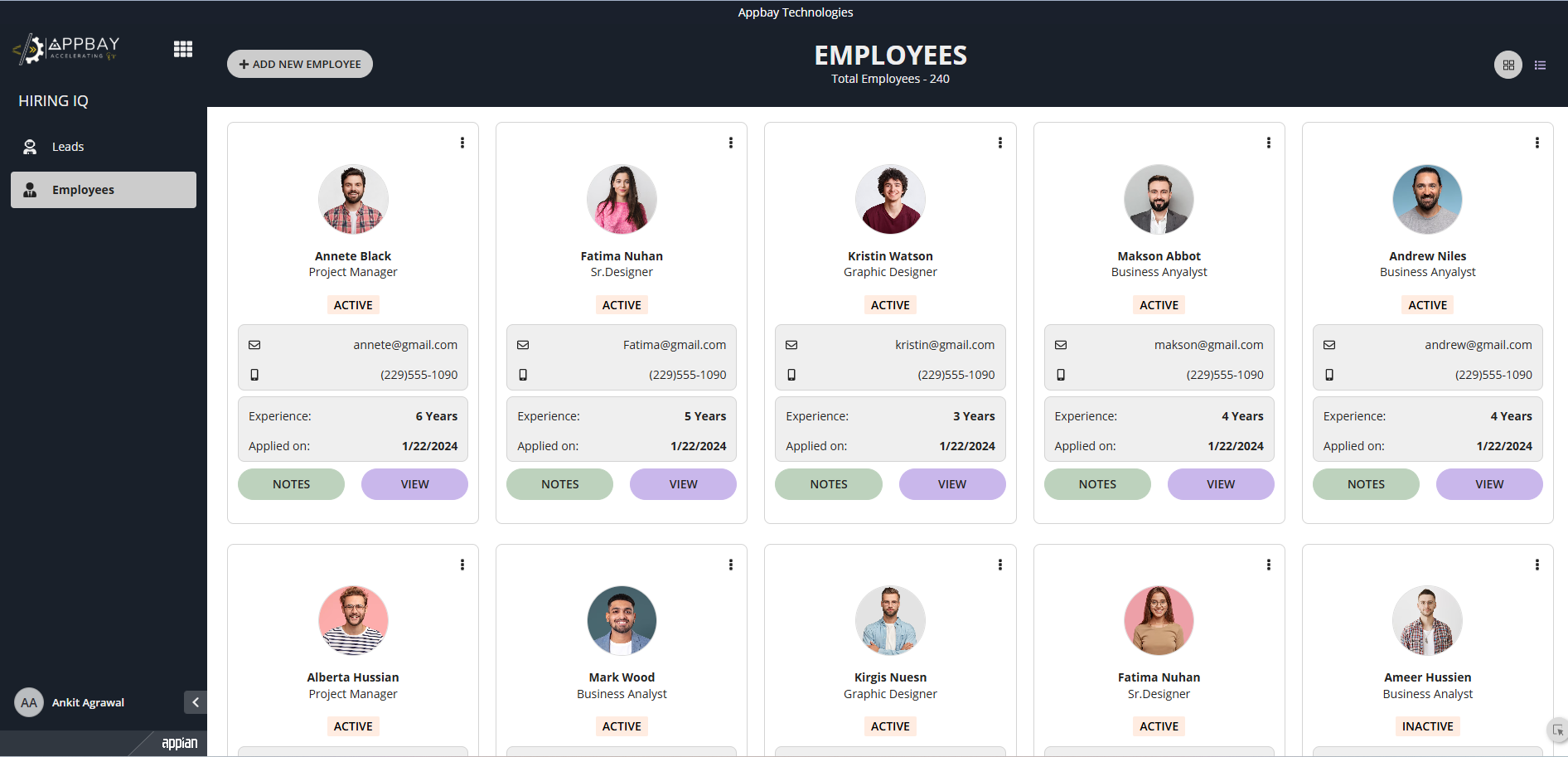
Task: Click Kristin Watson's profile photo
Action: coord(890,199)
